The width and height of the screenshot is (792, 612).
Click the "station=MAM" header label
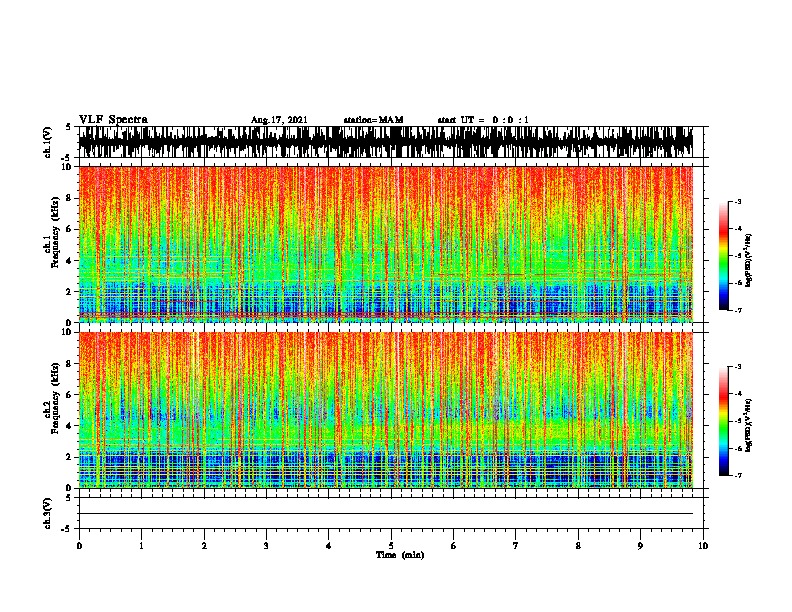[373, 120]
